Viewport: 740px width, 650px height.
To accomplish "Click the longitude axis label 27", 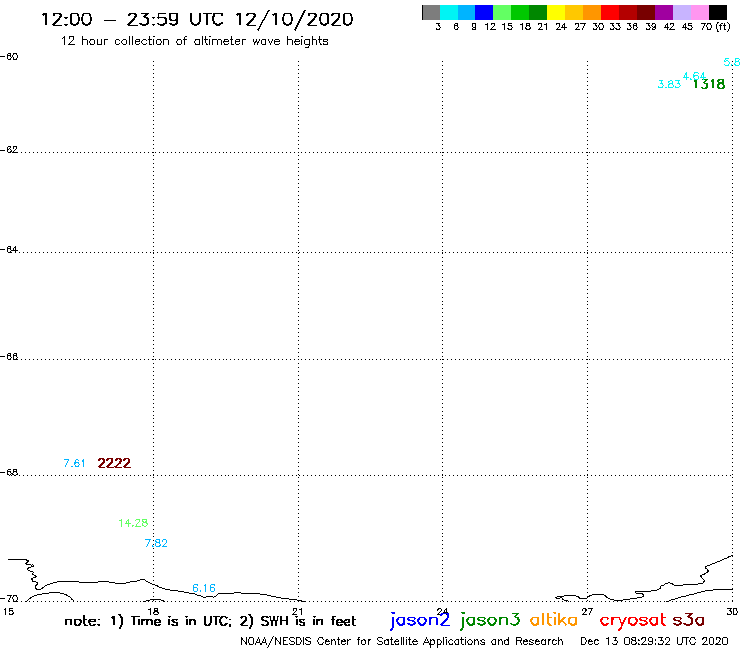I will pos(587,612).
